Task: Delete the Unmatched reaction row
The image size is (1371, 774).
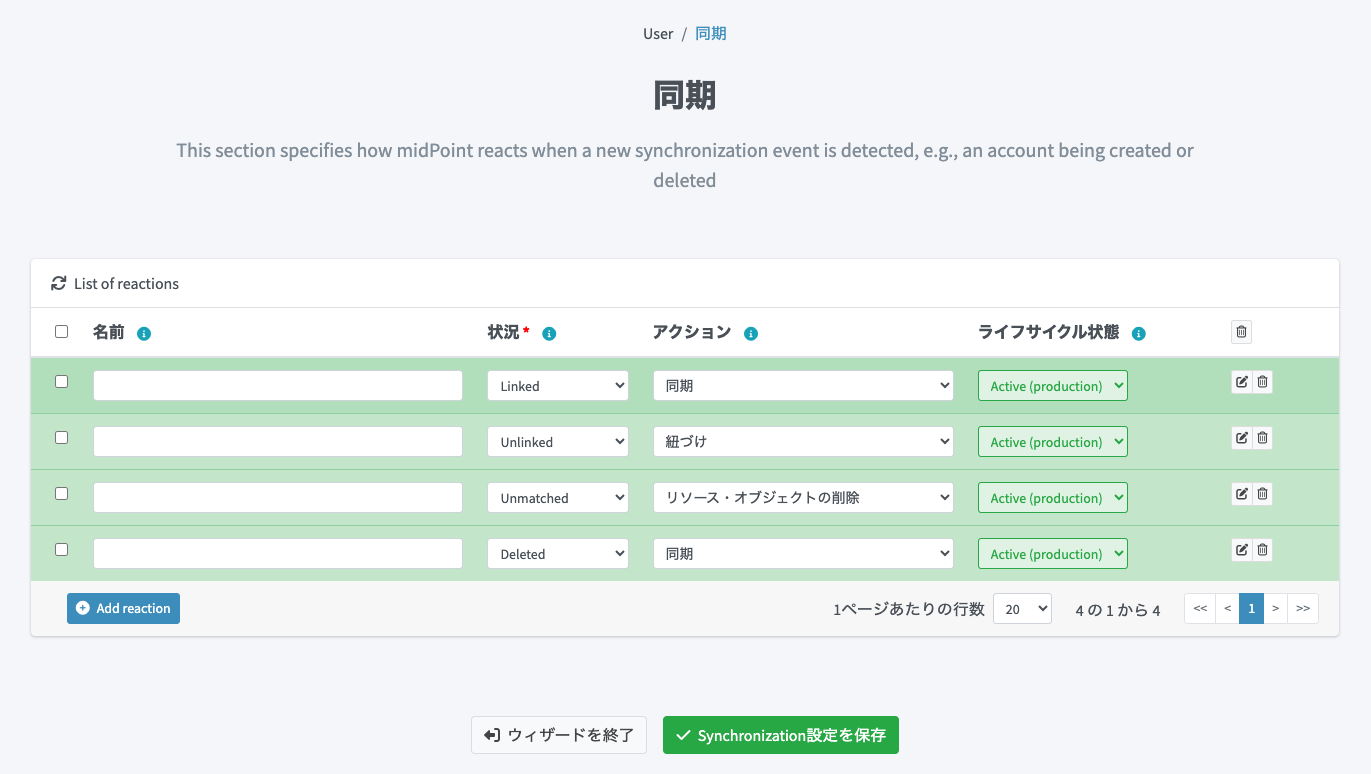Action: pos(1262,494)
